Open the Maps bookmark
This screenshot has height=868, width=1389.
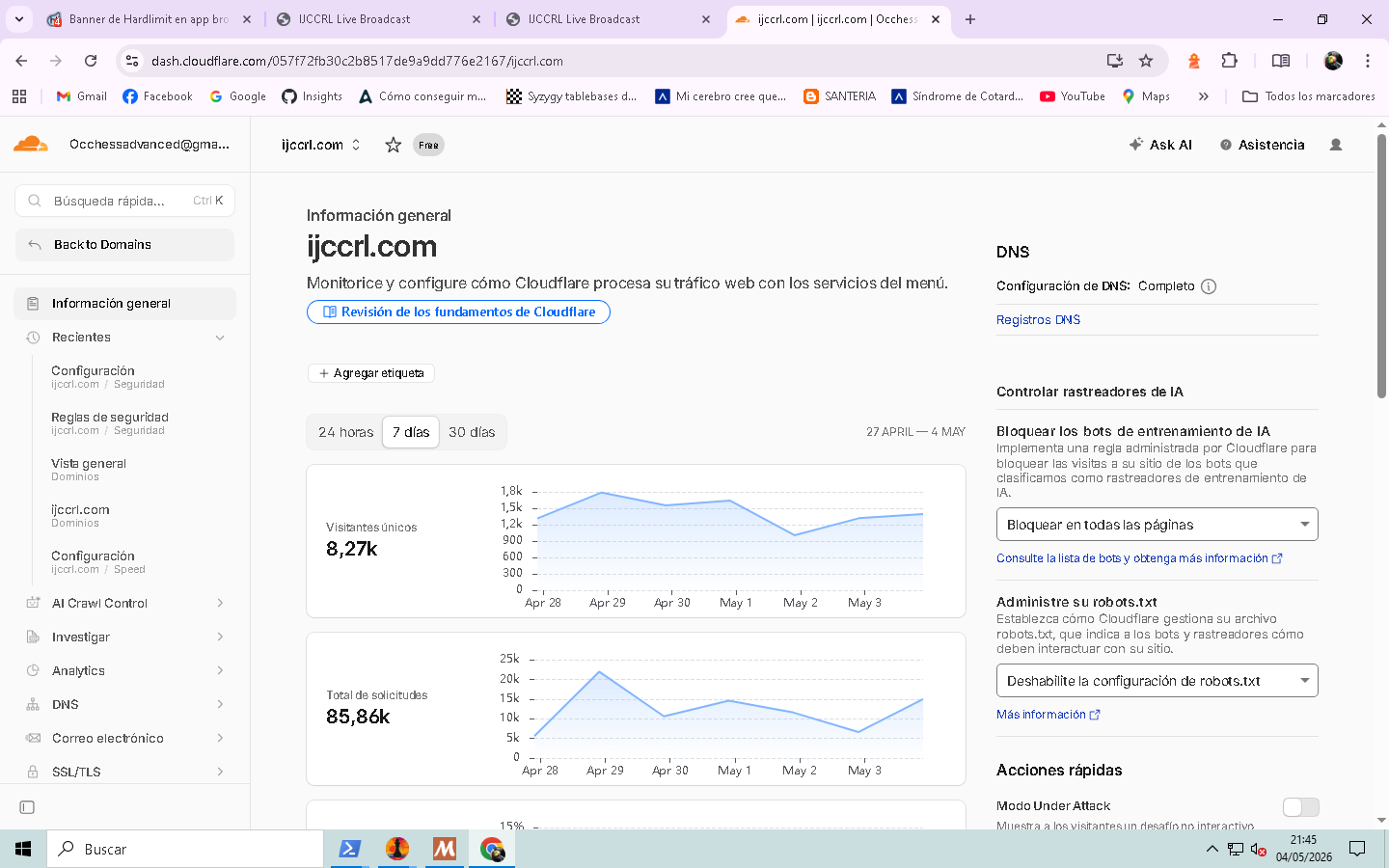point(1146,96)
